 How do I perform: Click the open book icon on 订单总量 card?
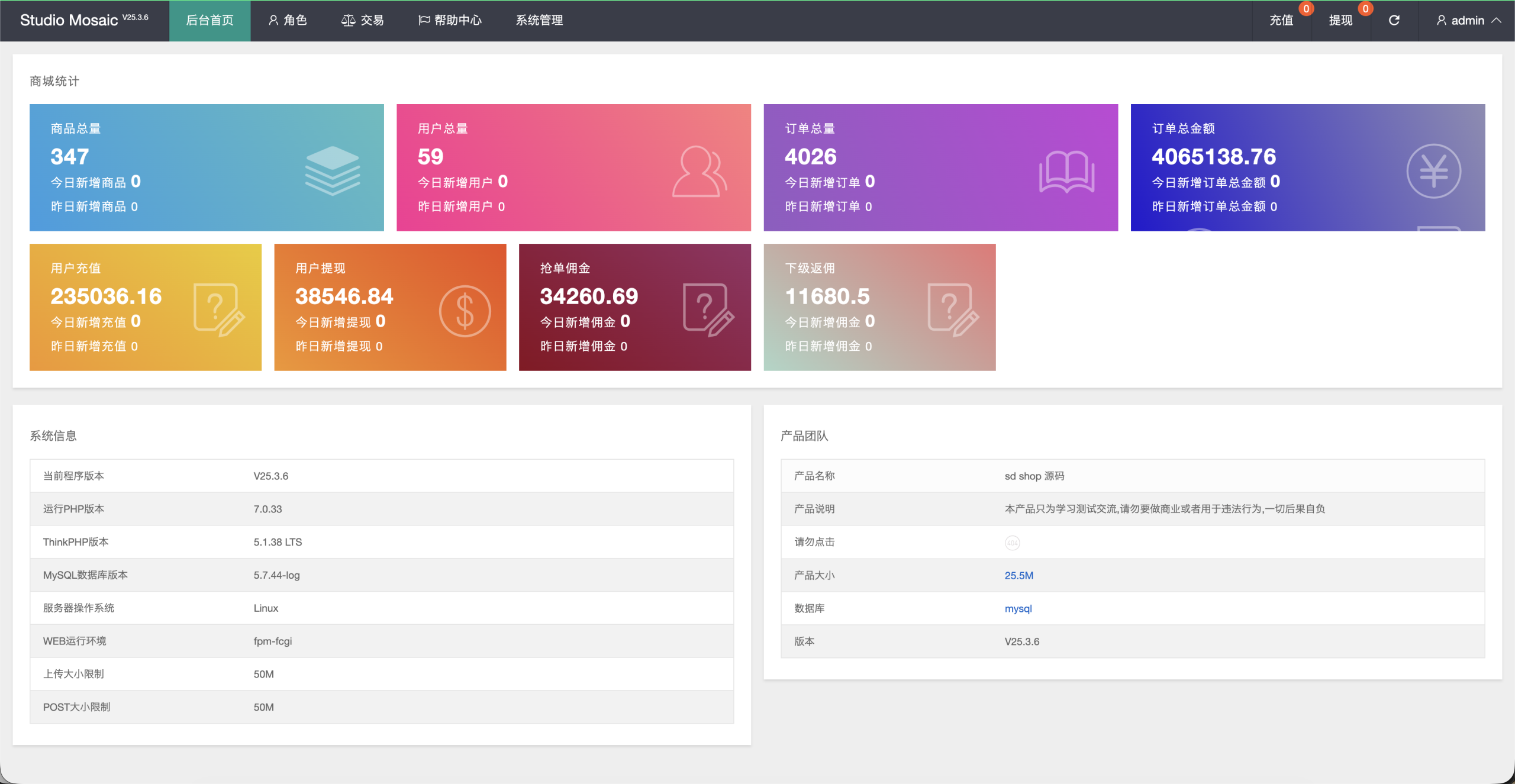click(1066, 172)
